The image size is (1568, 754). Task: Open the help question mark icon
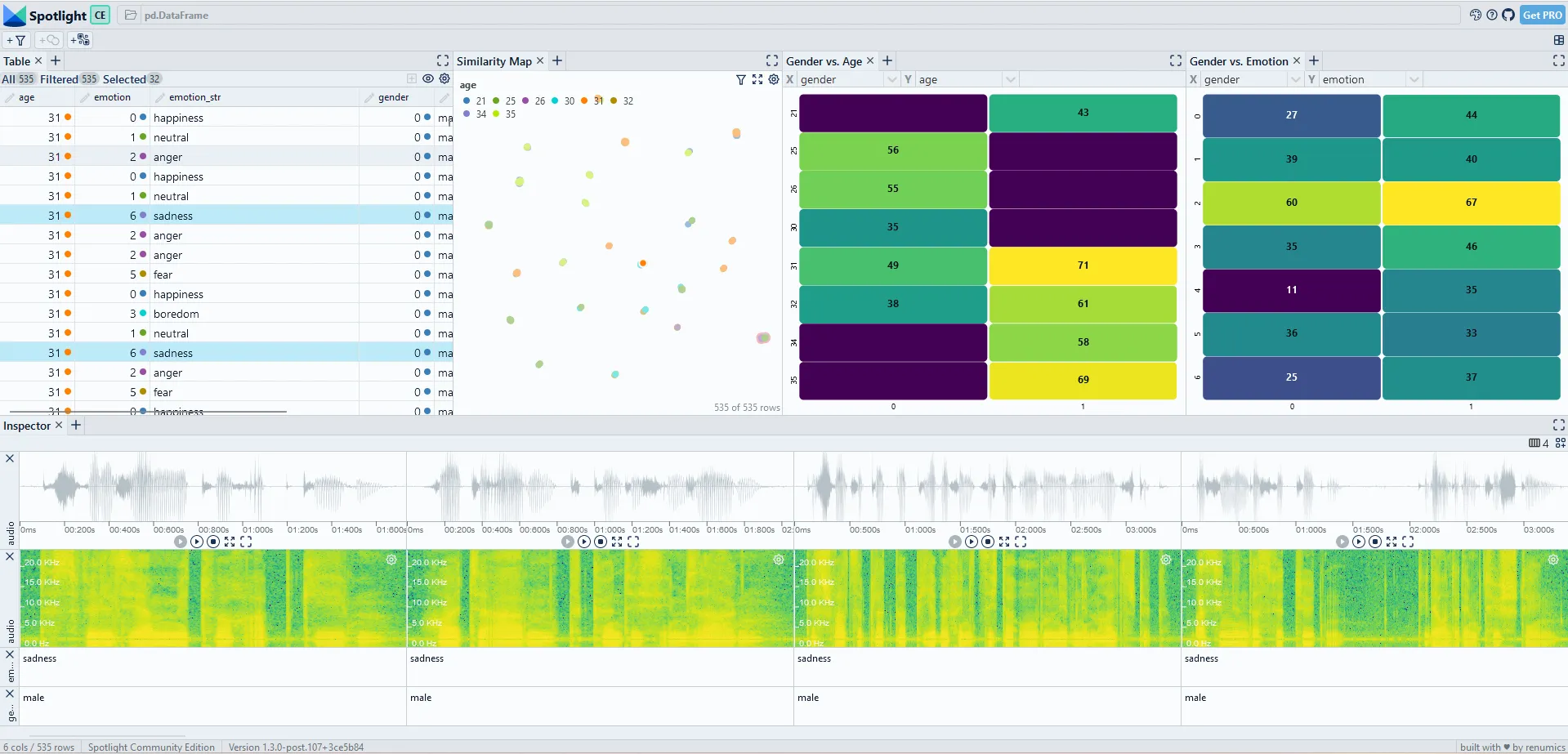[x=1492, y=15]
